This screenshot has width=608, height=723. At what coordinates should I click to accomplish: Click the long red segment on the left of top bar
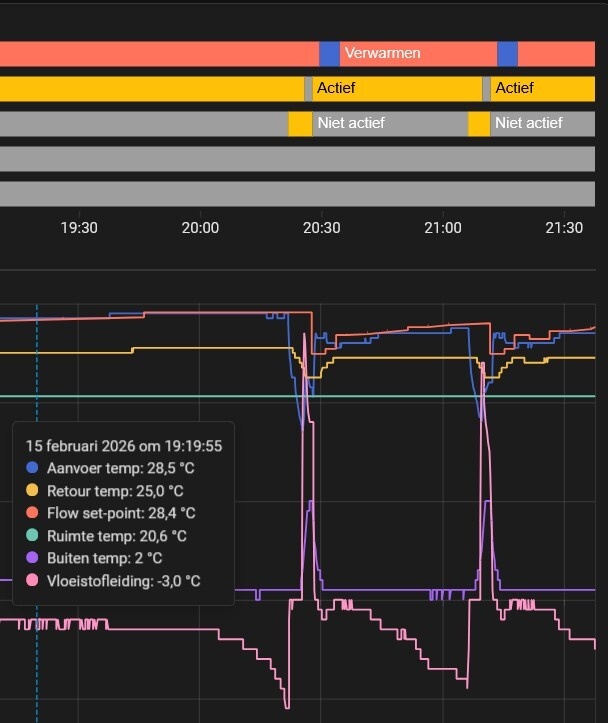159,54
